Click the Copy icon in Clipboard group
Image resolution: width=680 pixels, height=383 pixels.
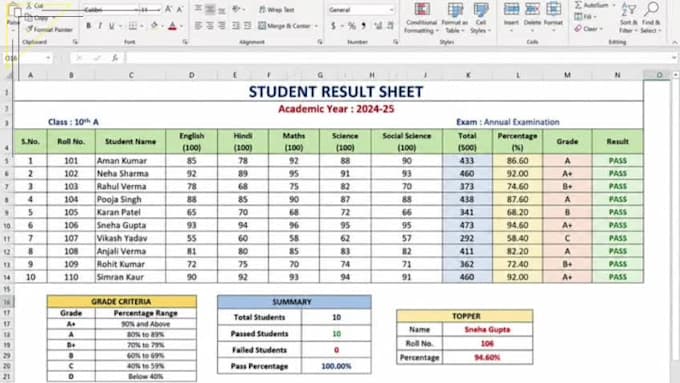pos(29,18)
